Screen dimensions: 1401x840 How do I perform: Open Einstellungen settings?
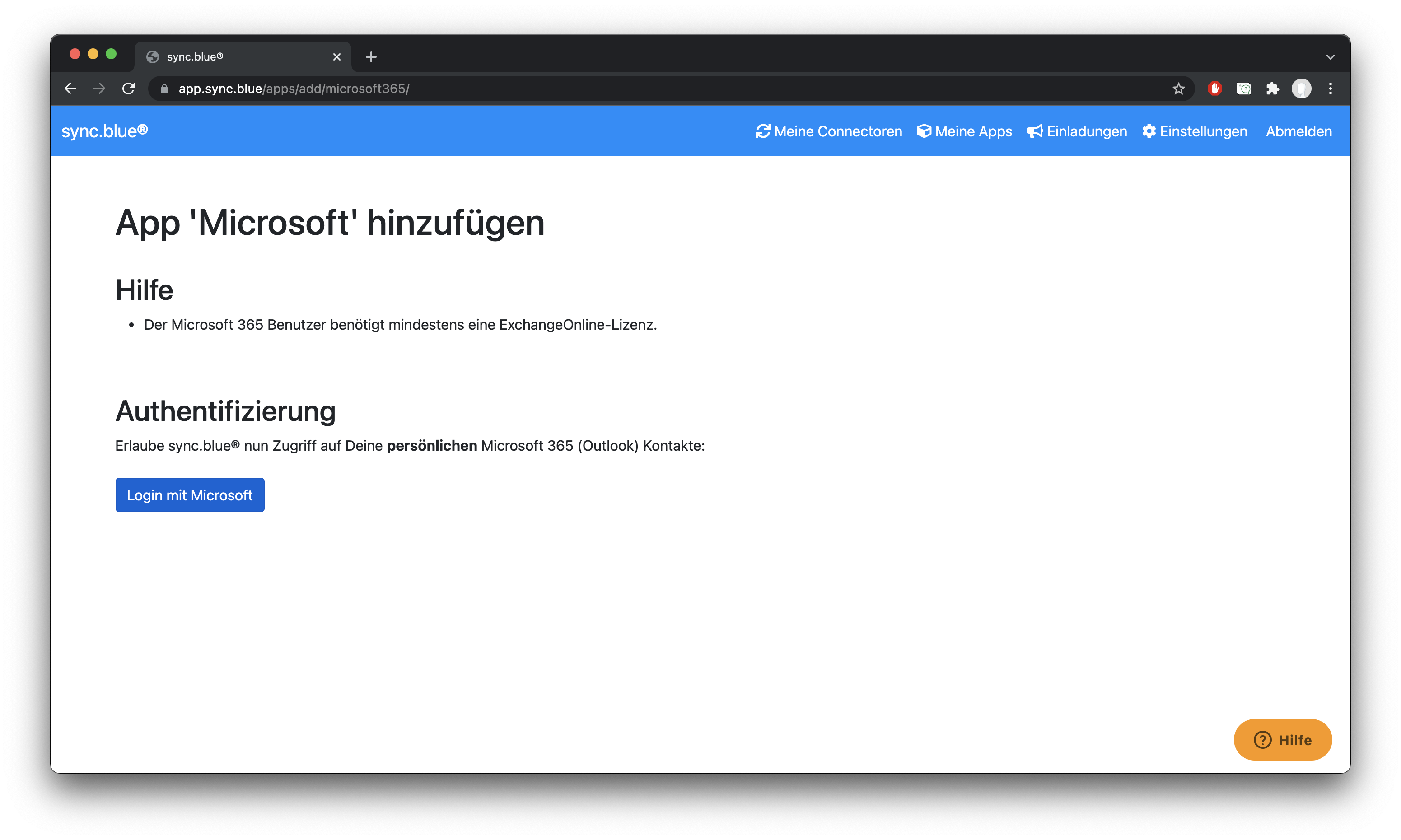click(x=1195, y=131)
